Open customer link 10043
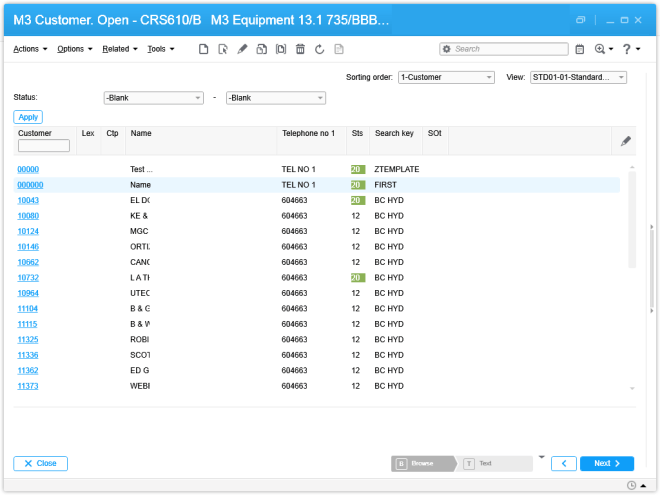 [x=28, y=200]
